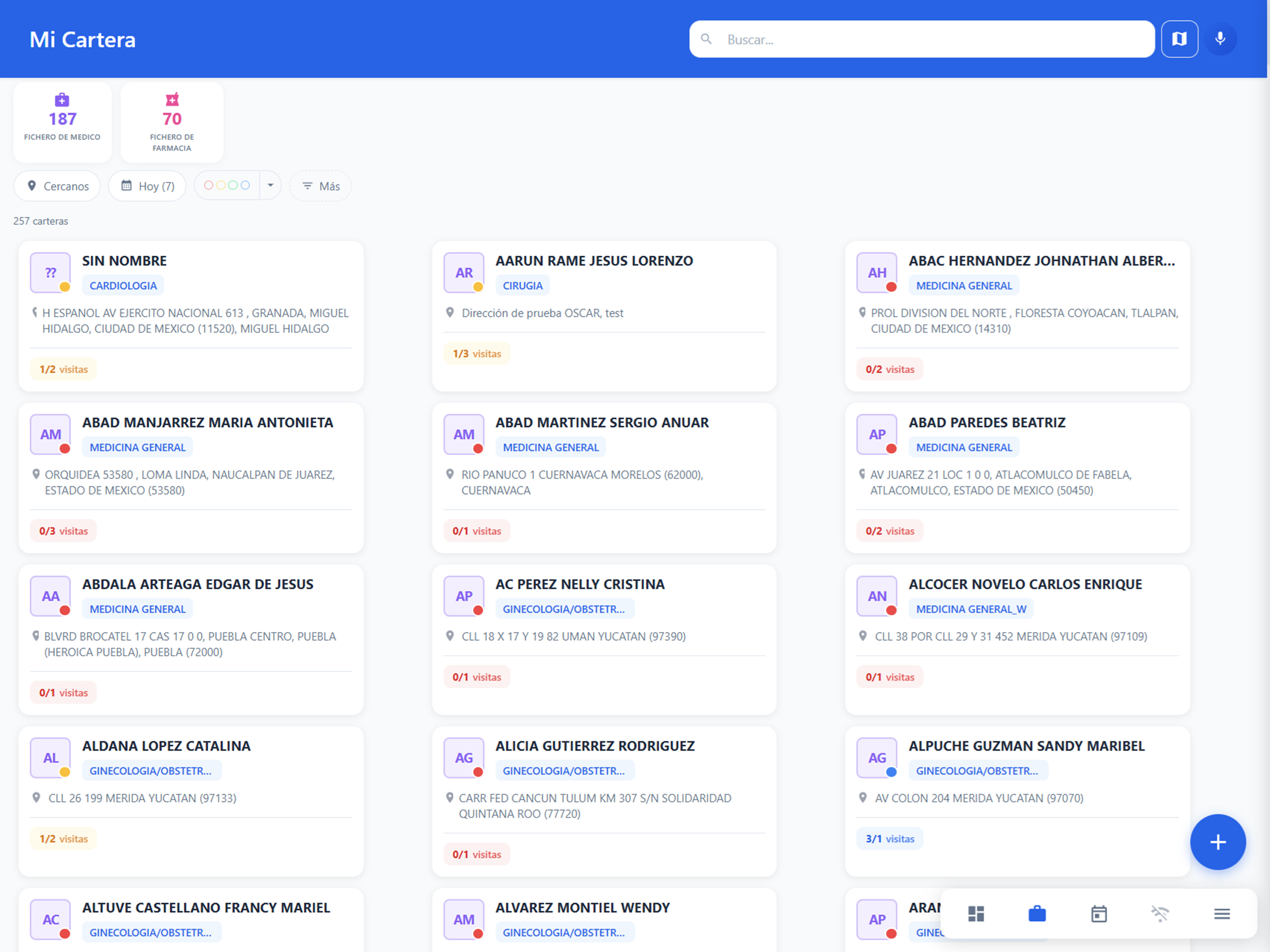
Task: Click location pin beside Dirección de prueba OSCAR
Action: (450, 312)
